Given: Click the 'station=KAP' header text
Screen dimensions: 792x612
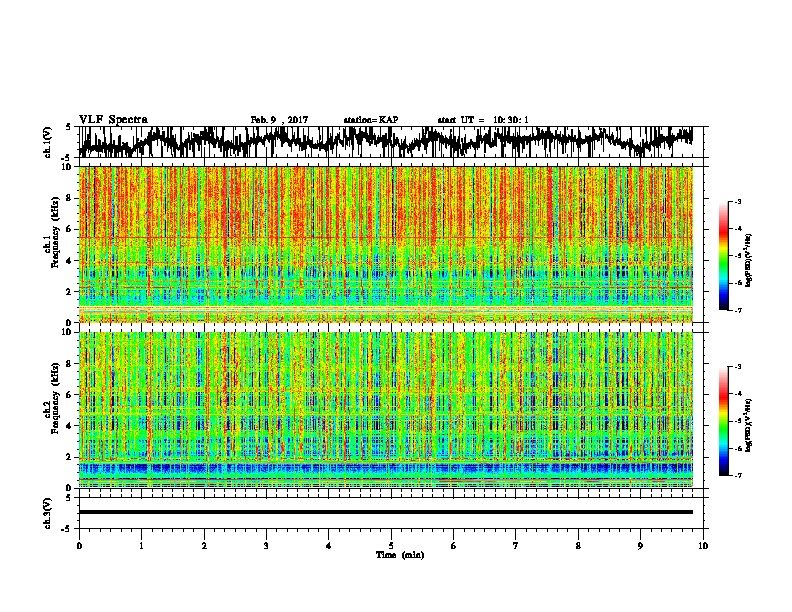Looking at the screenshot, I should pyautogui.click(x=371, y=120).
